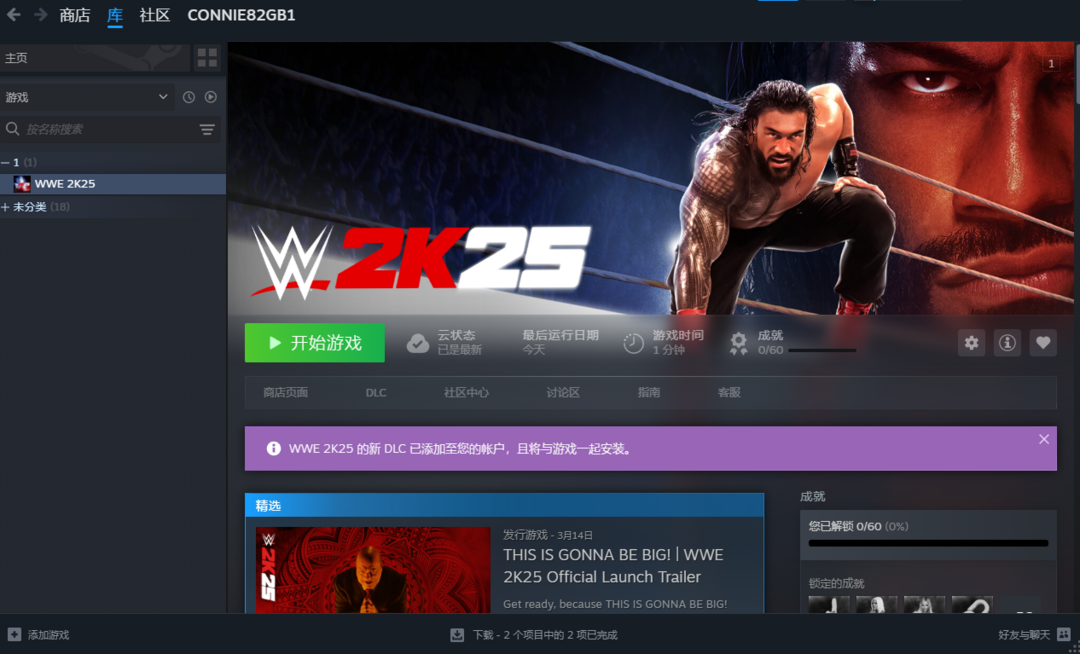Click the 精选 featured header
The image size is (1080, 654).
(504, 505)
